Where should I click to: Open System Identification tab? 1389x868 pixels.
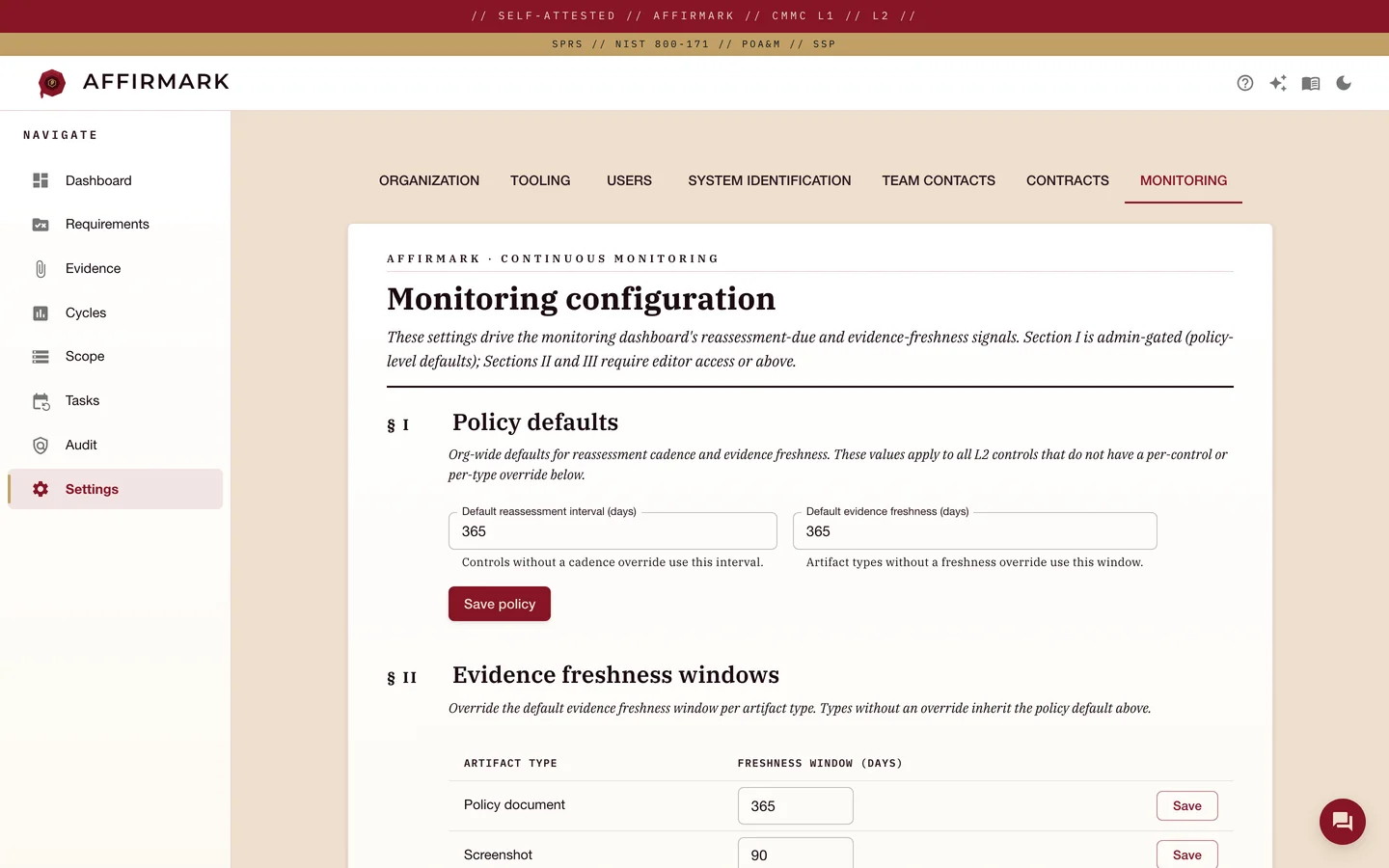(770, 180)
